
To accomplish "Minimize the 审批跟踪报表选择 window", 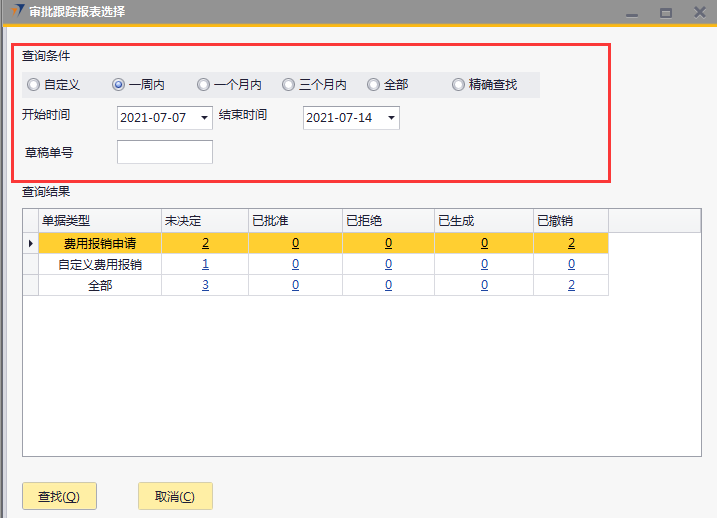I will pyautogui.click(x=631, y=13).
